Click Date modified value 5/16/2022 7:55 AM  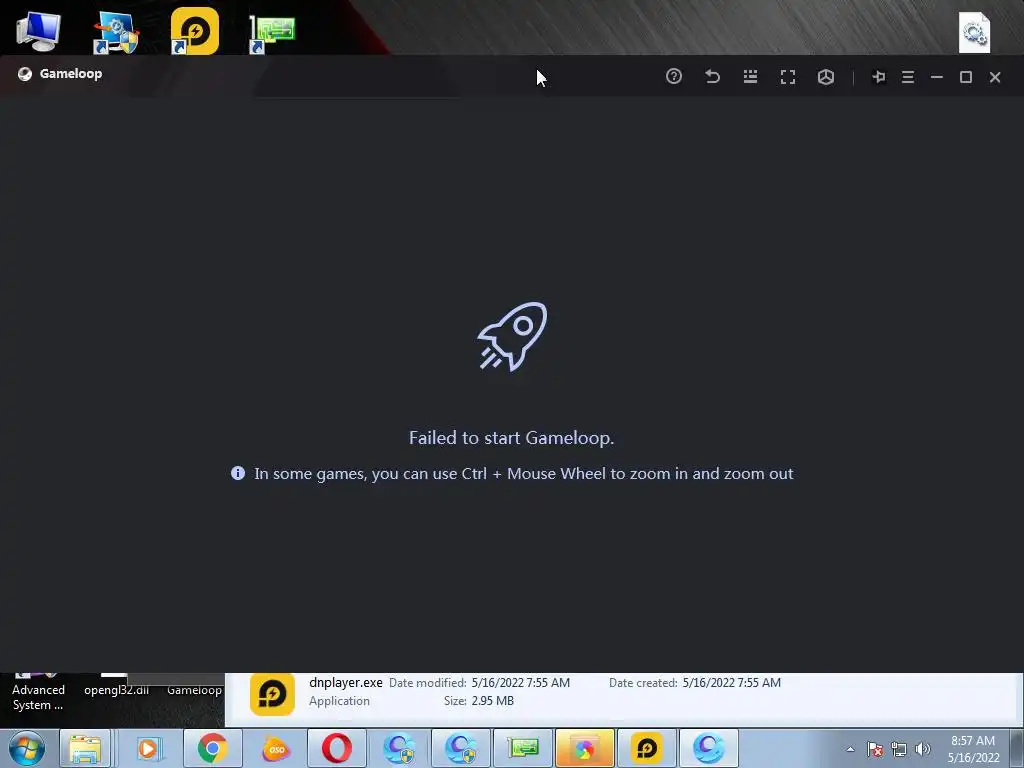(520, 682)
